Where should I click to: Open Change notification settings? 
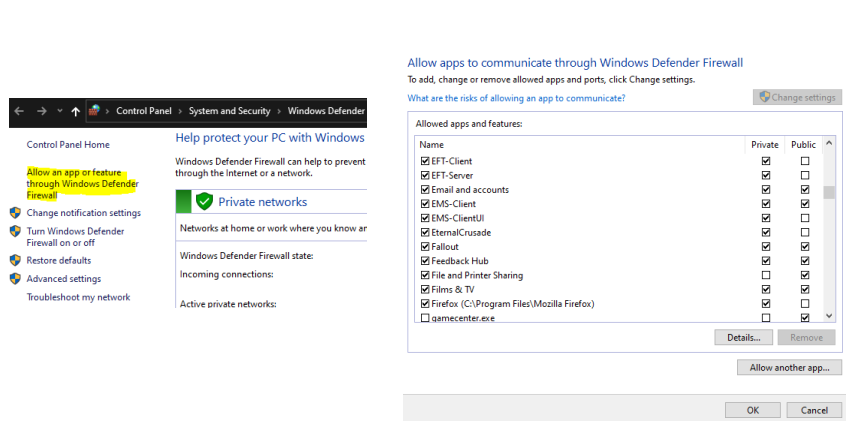tap(84, 213)
